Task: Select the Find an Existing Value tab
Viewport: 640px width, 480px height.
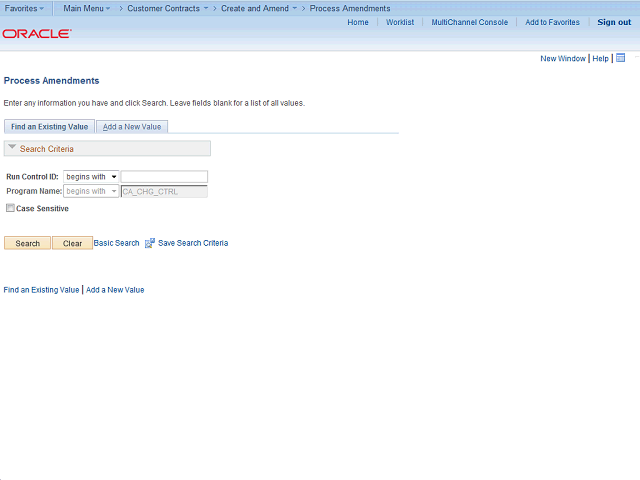Action: (x=49, y=127)
